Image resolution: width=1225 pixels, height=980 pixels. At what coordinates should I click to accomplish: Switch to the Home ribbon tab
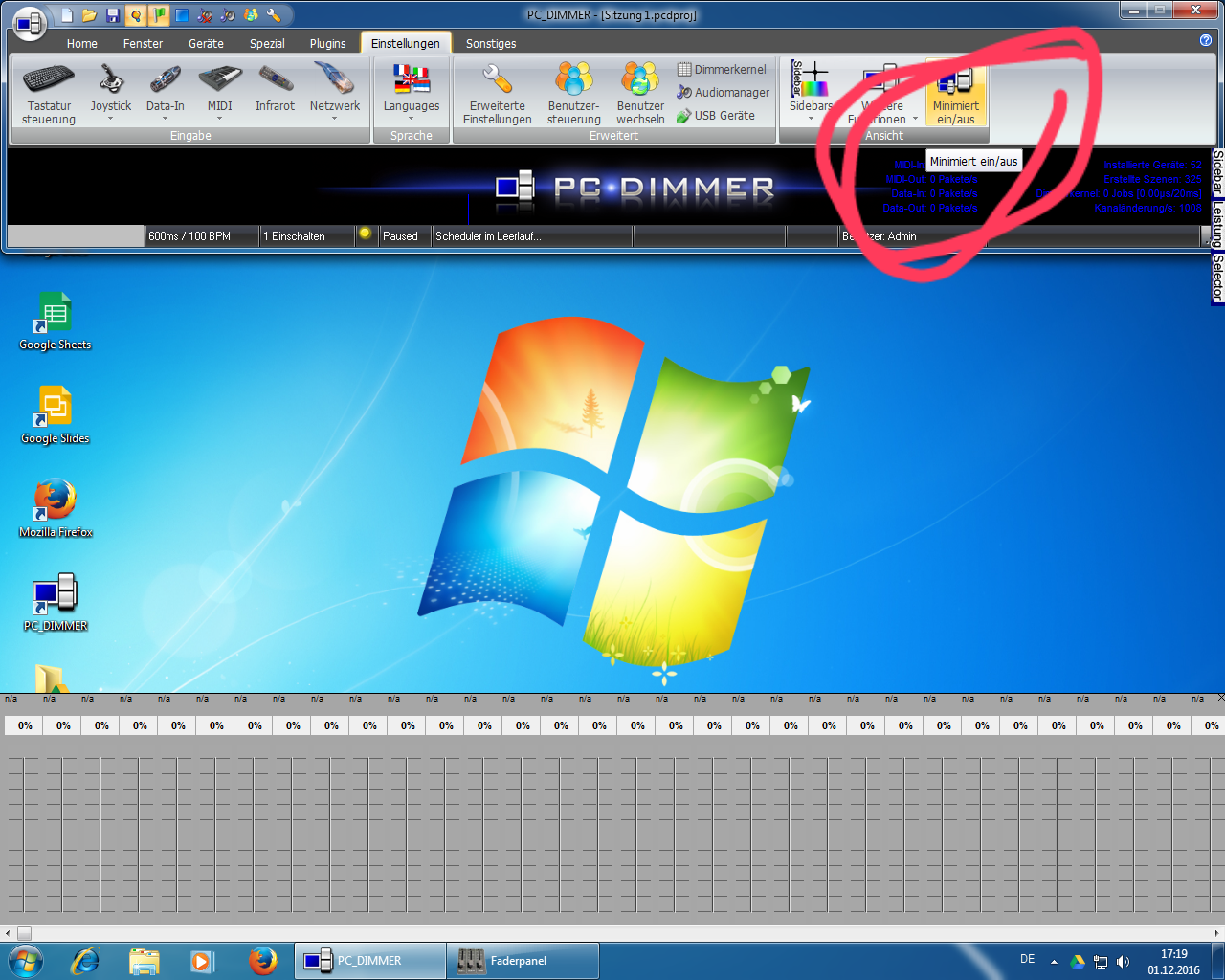click(82, 44)
